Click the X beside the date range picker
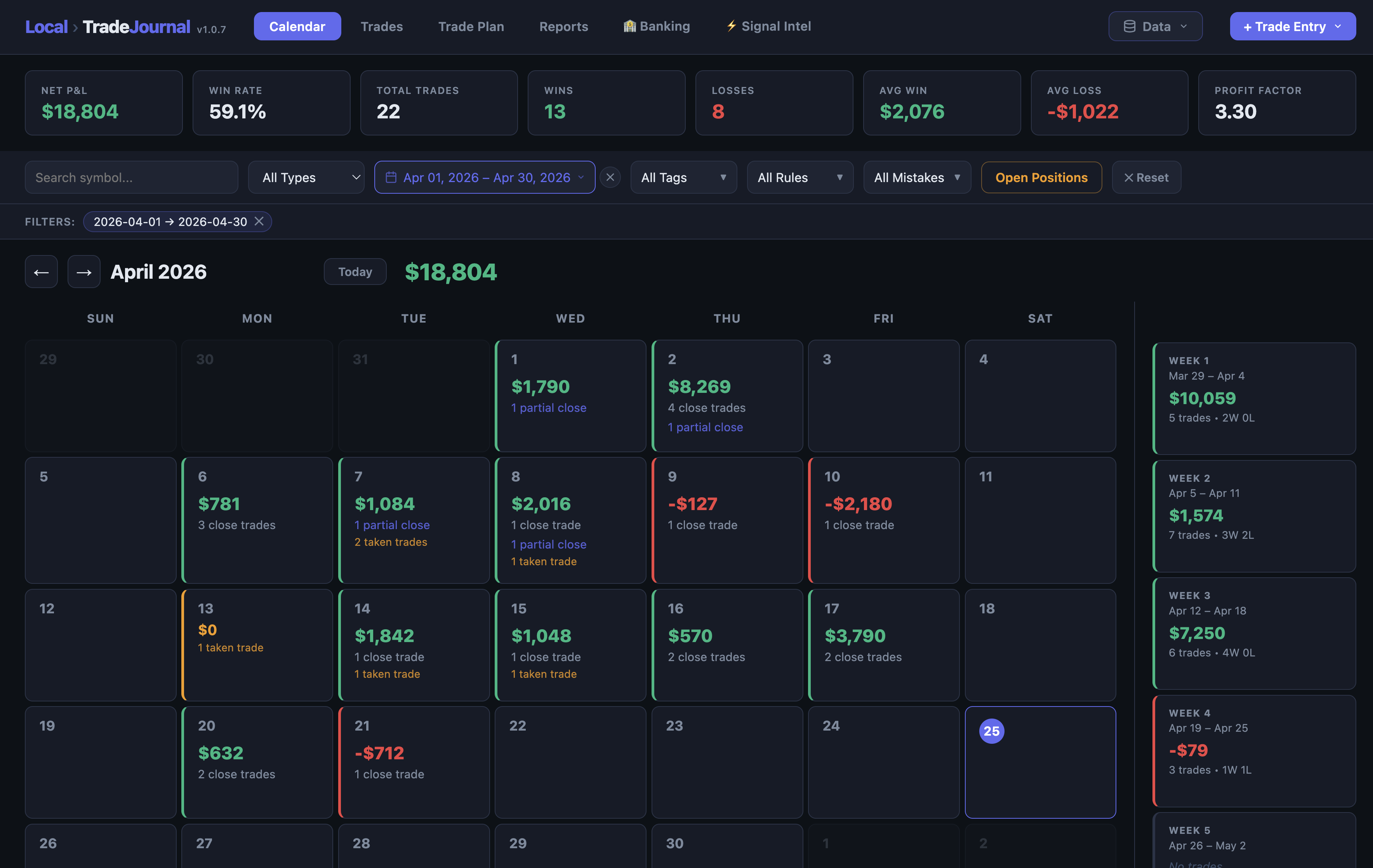1373x868 pixels. (x=610, y=177)
